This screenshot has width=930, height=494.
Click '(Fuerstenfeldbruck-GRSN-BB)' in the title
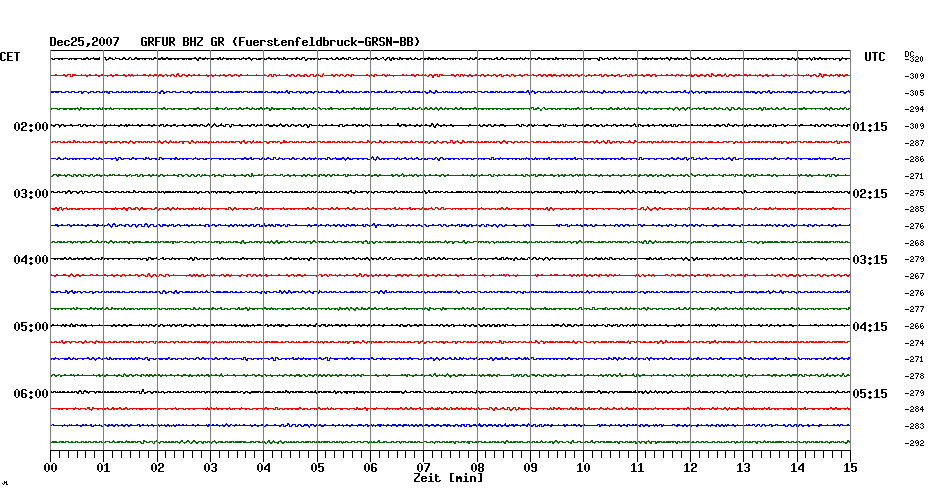[326, 42]
